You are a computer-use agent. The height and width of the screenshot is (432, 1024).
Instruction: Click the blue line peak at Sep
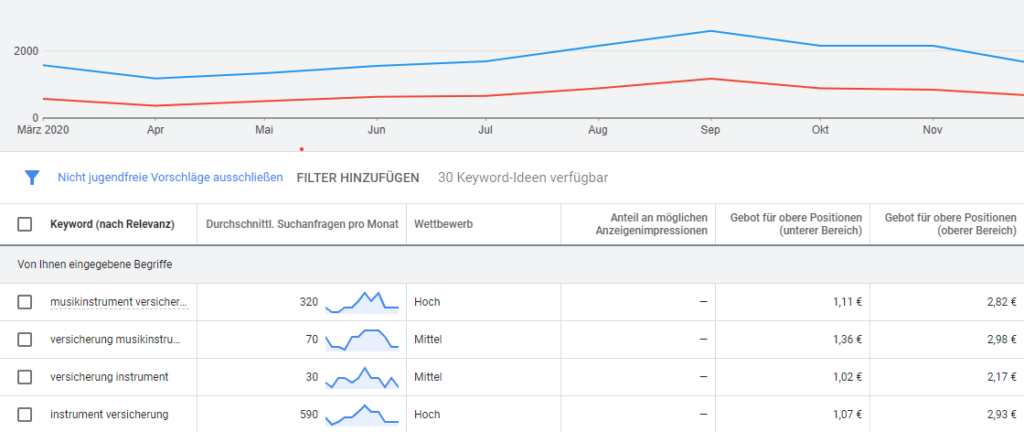(710, 31)
